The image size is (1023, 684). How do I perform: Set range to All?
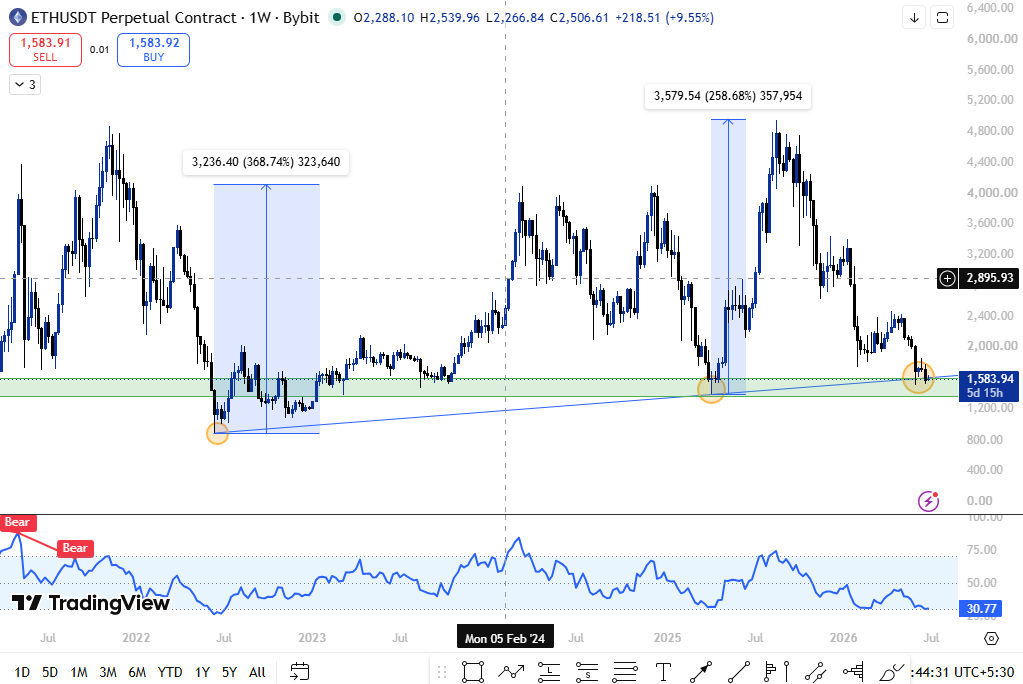coord(257,672)
